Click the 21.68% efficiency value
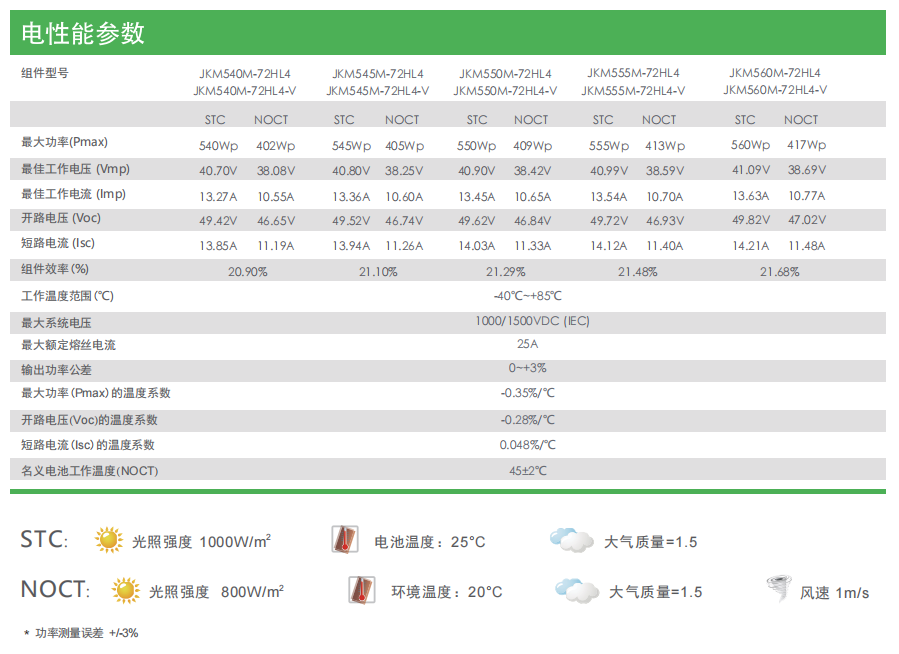The image size is (899, 654). point(780,272)
